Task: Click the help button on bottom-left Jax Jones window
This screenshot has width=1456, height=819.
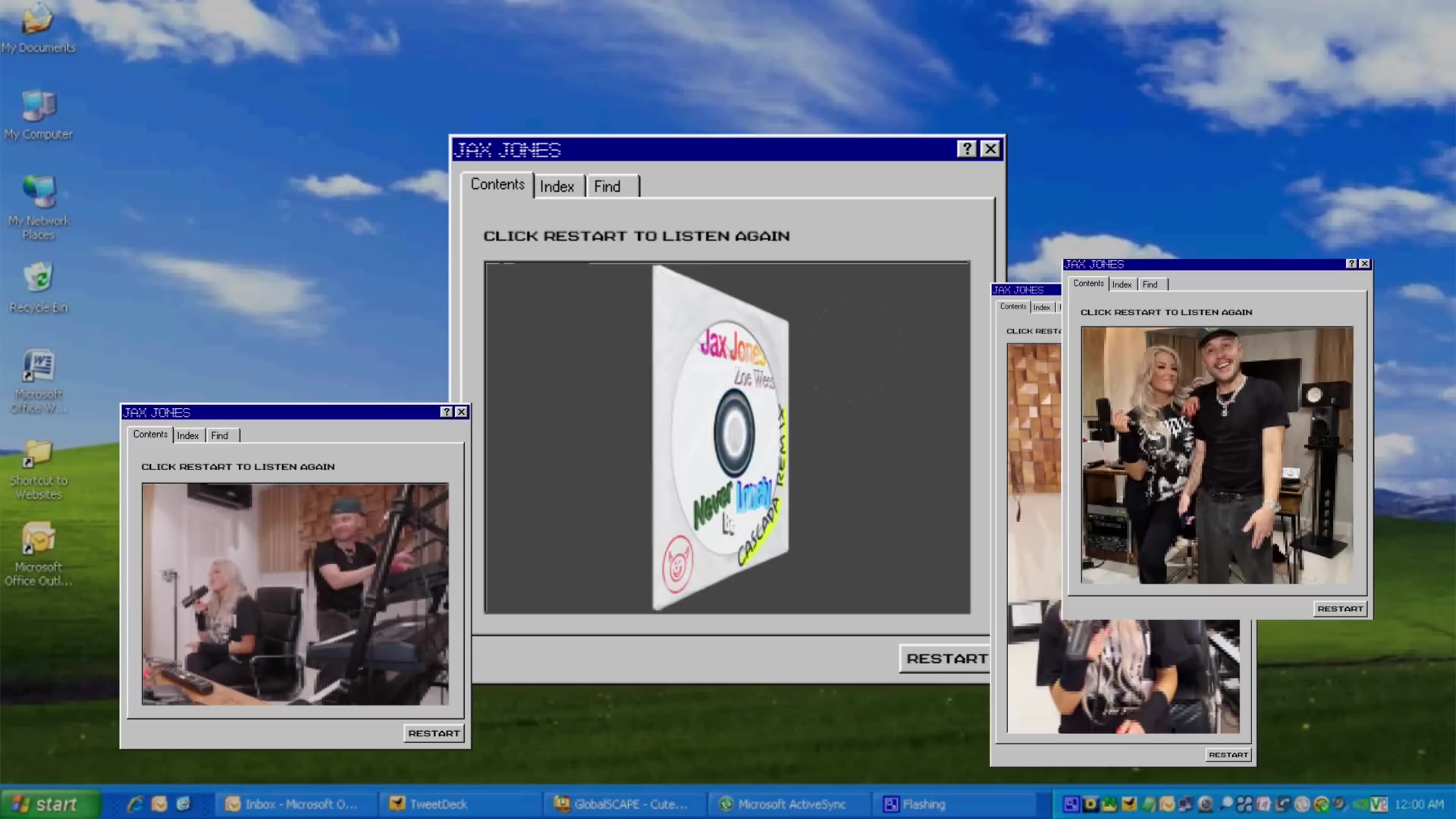Action: (x=446, y=412)
